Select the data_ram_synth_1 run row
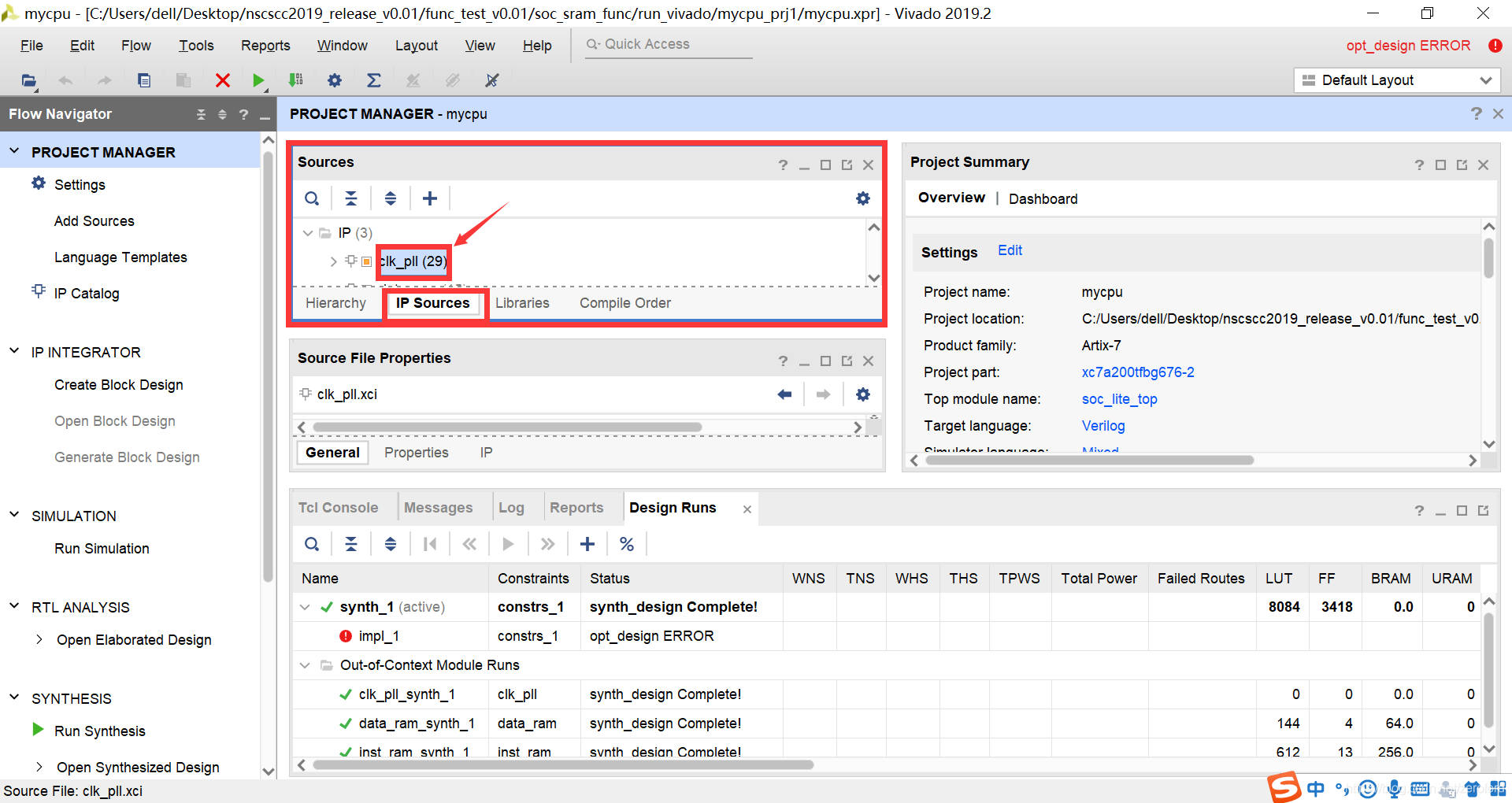Viewport: 1512px width, 803px height. pos(888,723)
